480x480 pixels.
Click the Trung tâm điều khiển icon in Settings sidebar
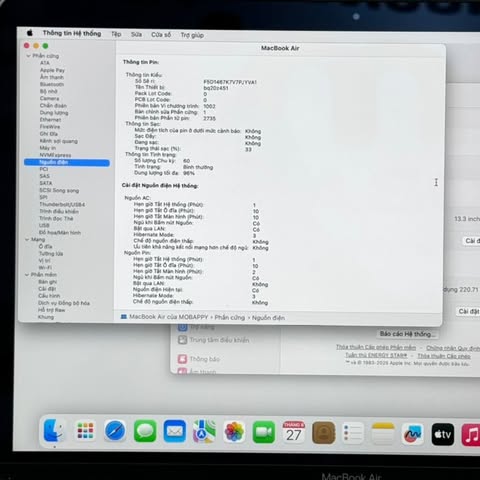(182, 340)
